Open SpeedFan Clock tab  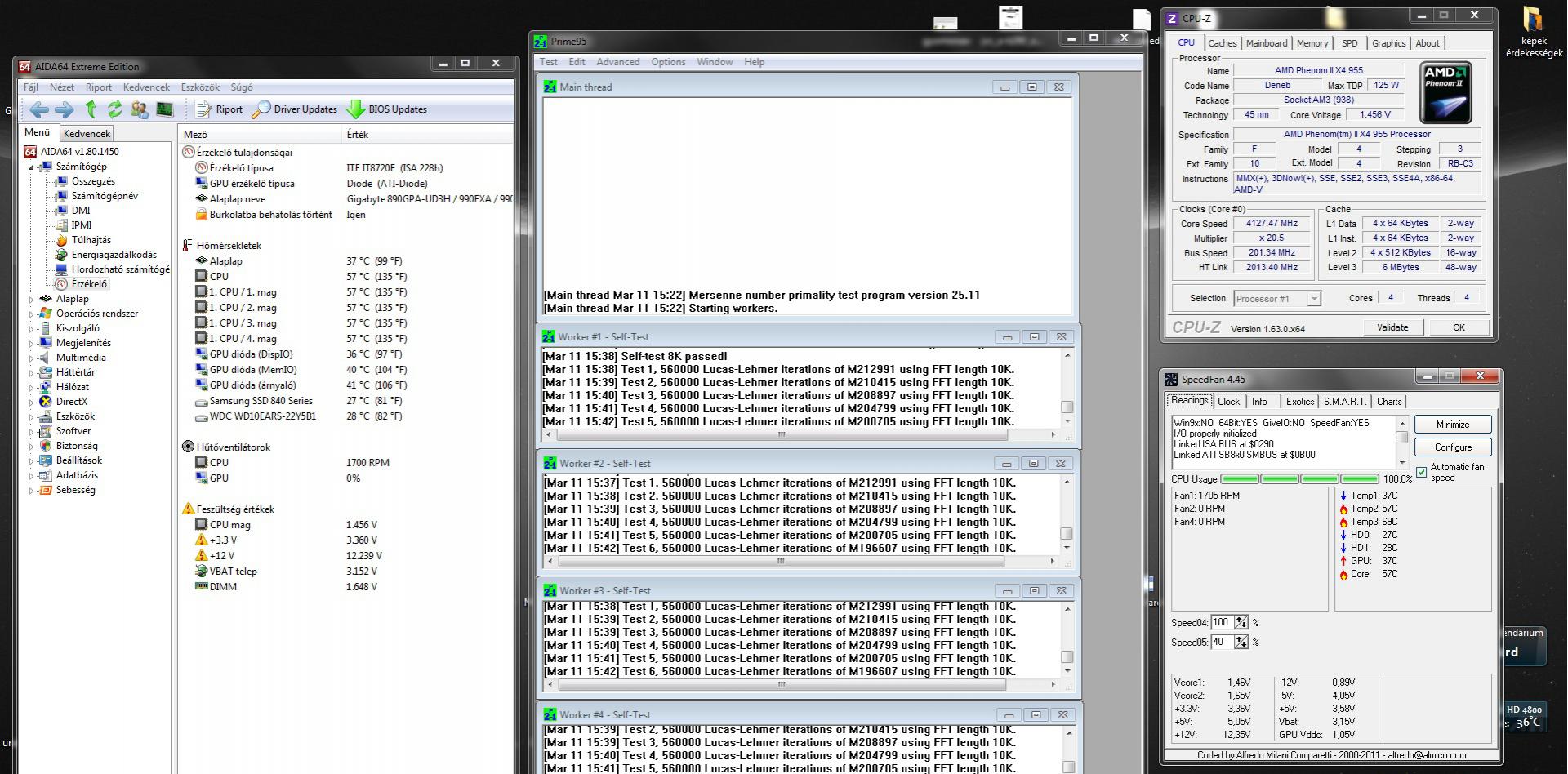pos(1228,402)
